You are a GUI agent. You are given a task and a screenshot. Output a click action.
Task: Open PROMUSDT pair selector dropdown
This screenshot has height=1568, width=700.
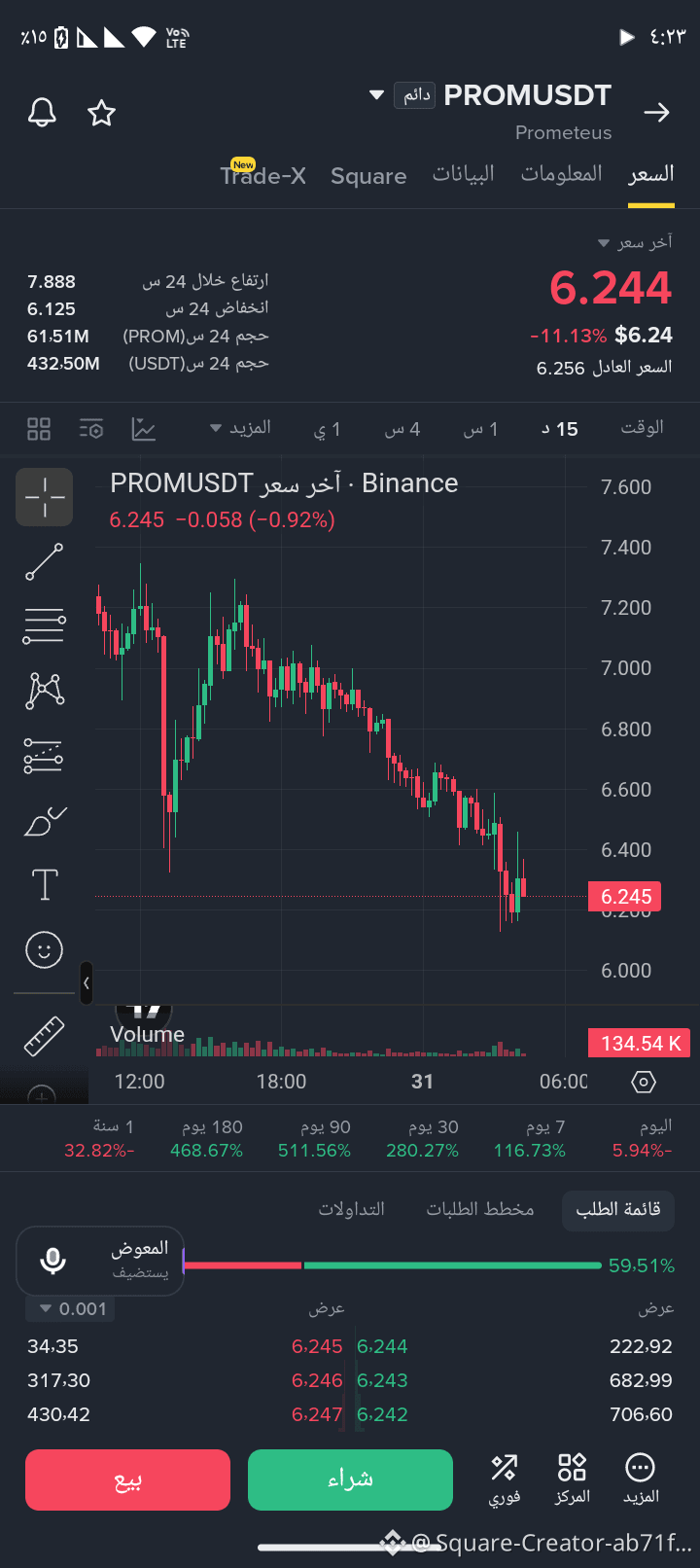click(x=377, y=95)
